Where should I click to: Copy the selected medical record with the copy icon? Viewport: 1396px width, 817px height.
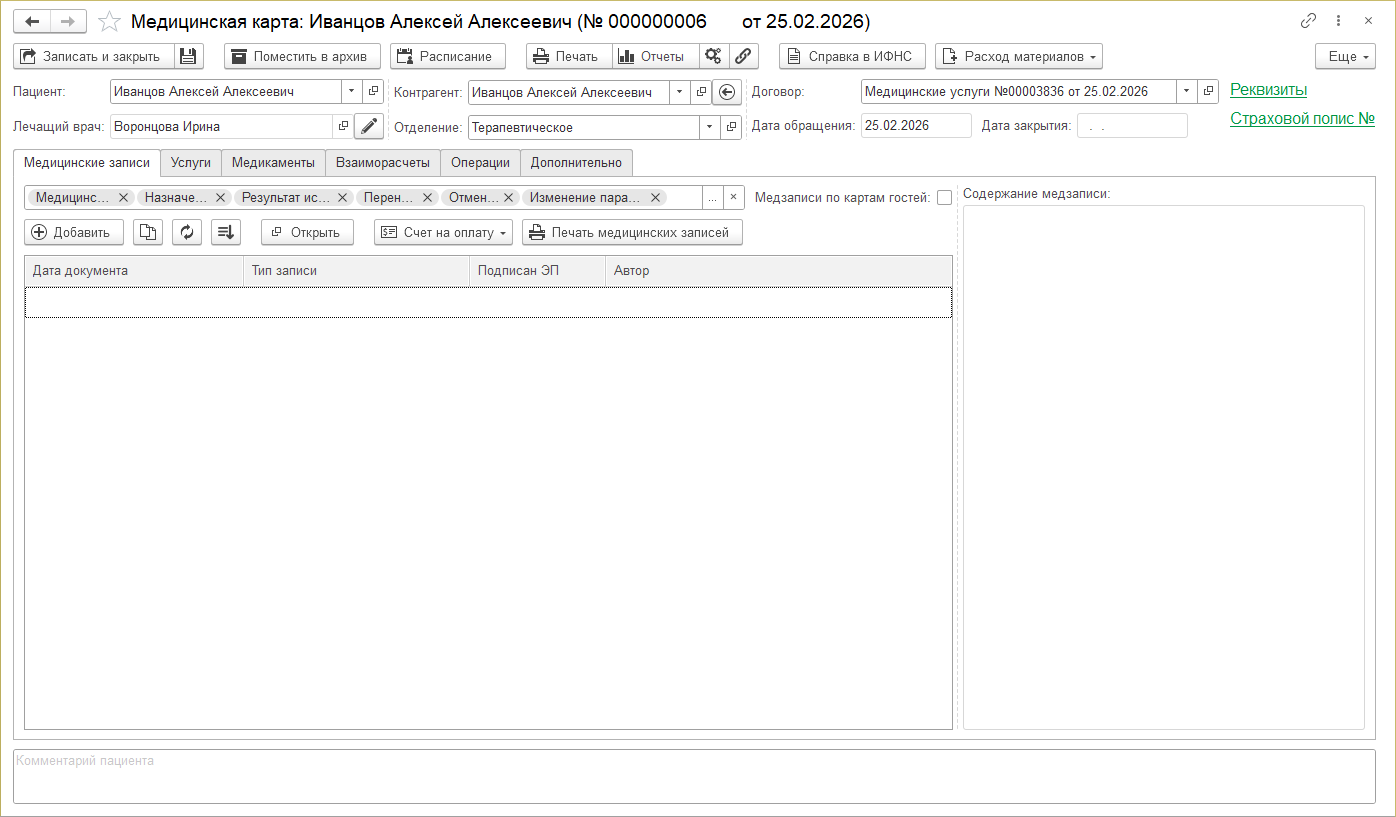pyautogui.click(x=148, y=232)
